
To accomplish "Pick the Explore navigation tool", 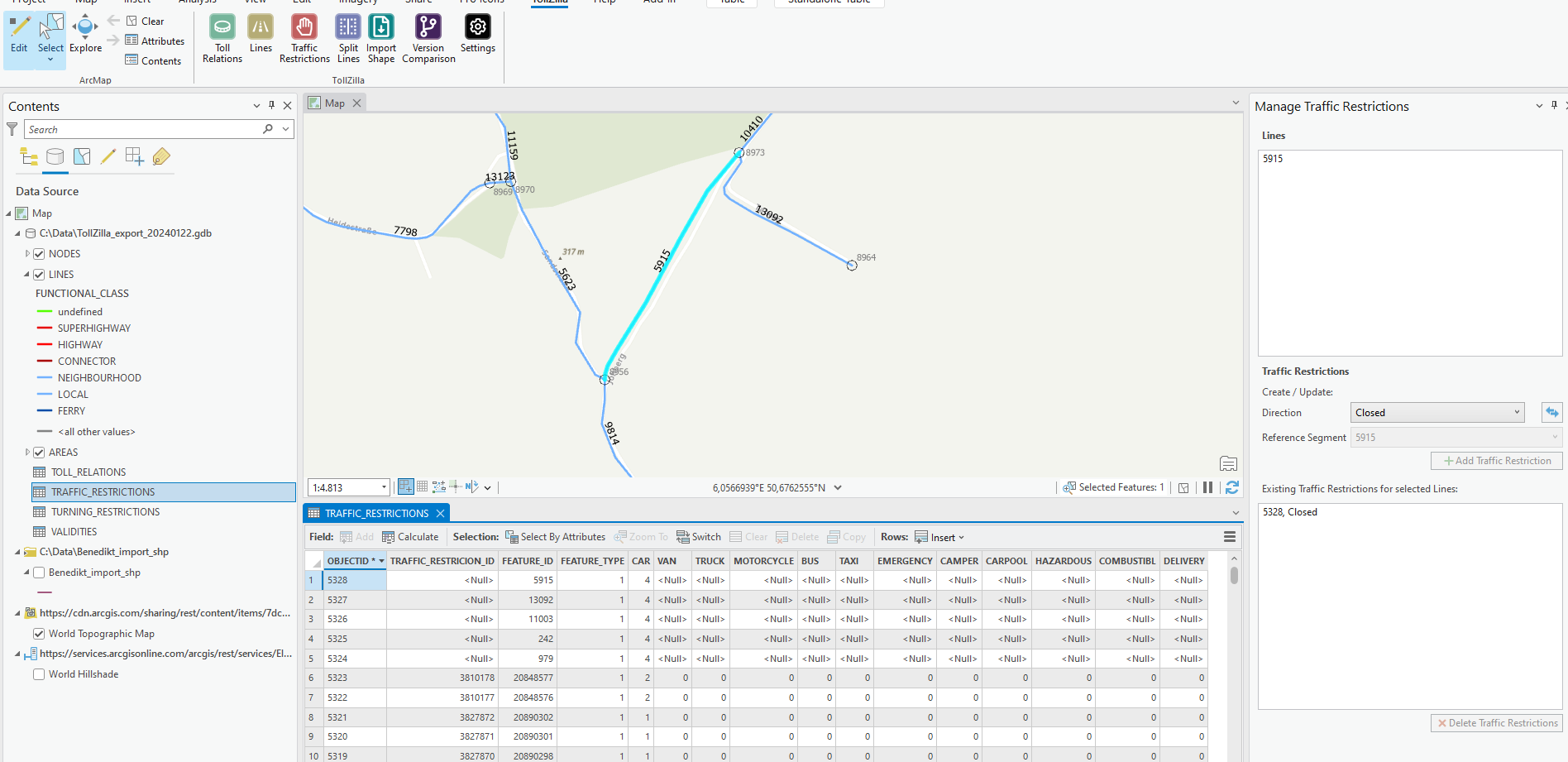I will pos(85,34).
